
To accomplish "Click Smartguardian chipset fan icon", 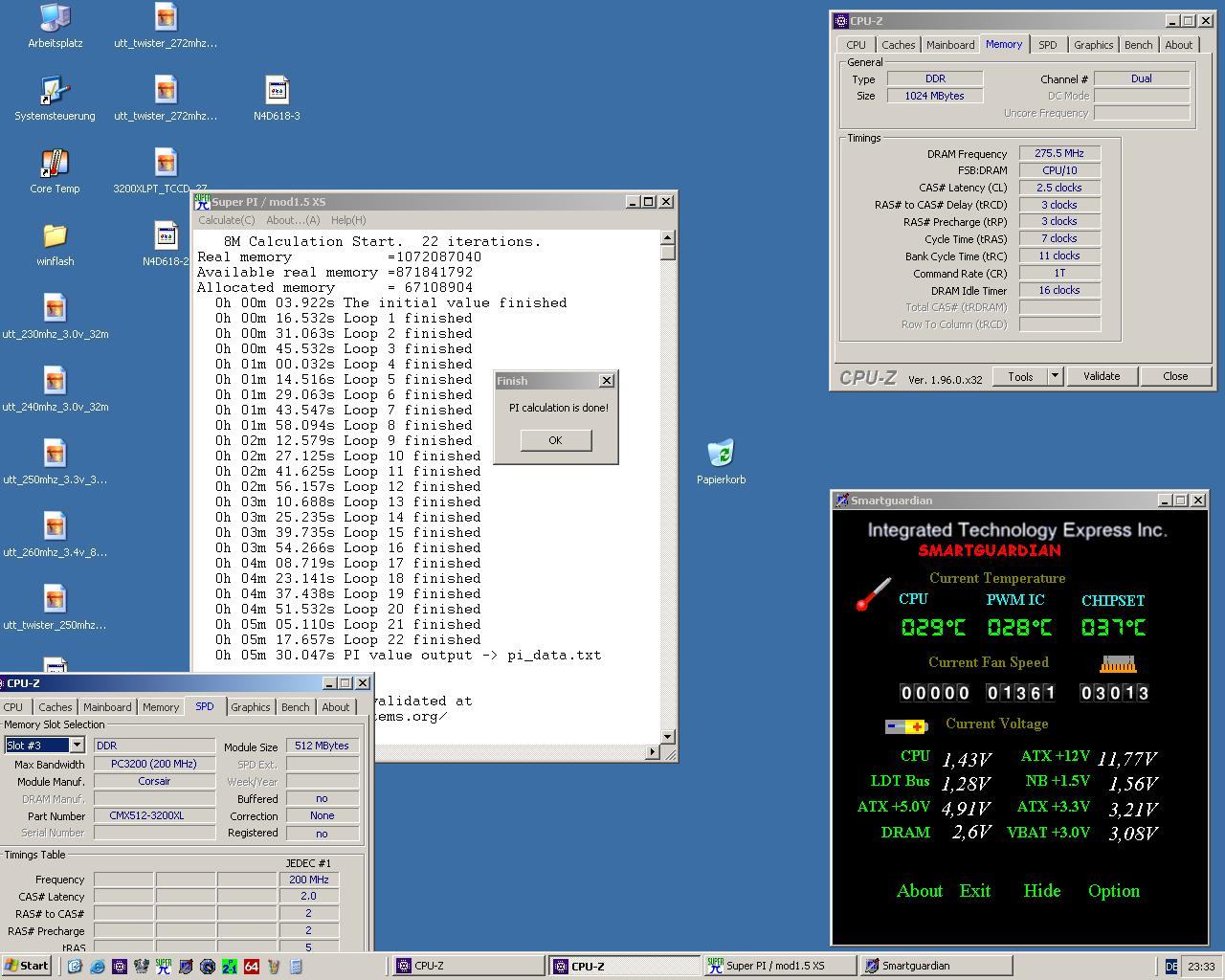I will [1117, 663].
